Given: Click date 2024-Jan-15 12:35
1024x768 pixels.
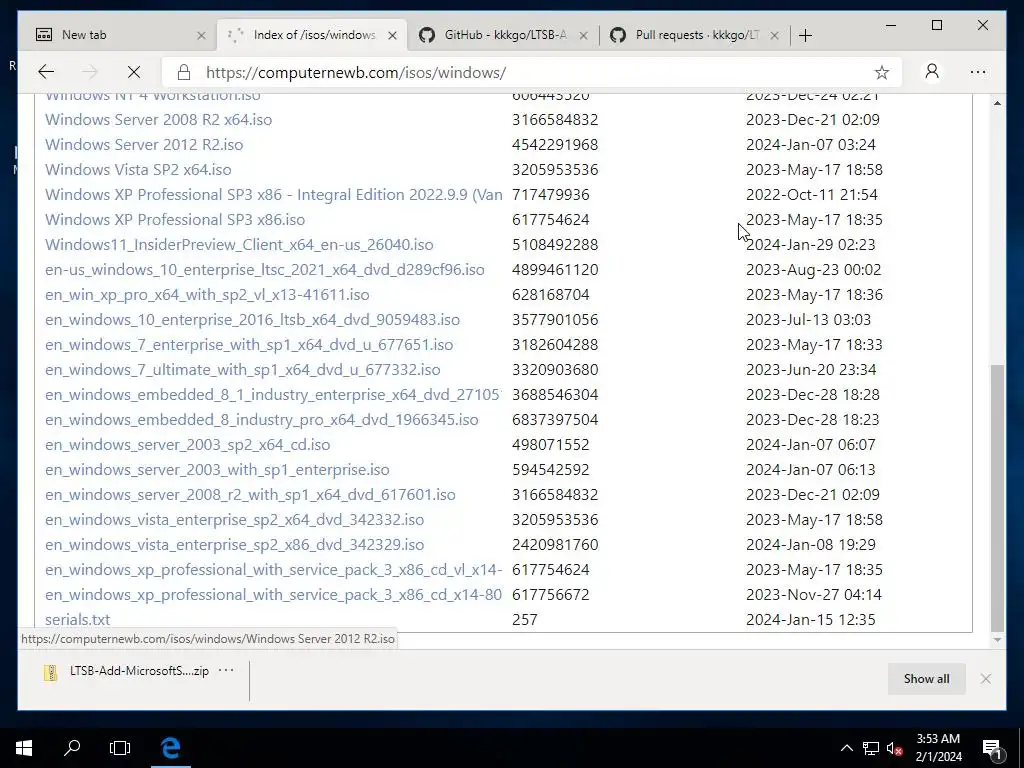Looking at the screenshot, I should (x=810, y=620).
